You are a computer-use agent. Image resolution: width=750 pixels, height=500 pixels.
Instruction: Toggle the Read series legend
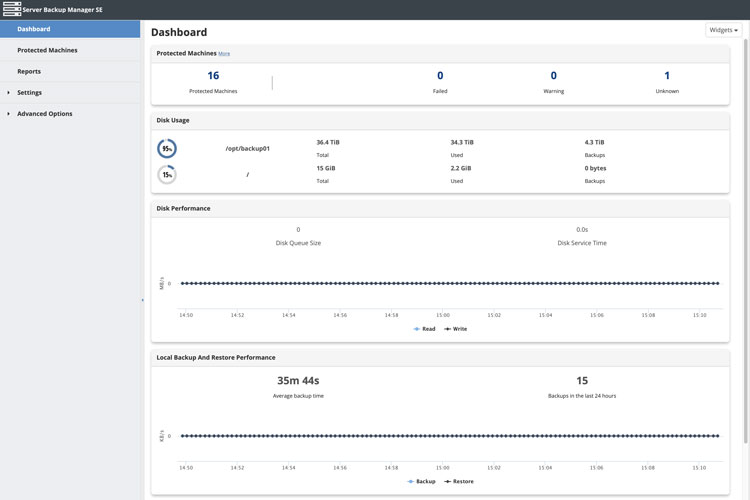[x=424, y=329]
